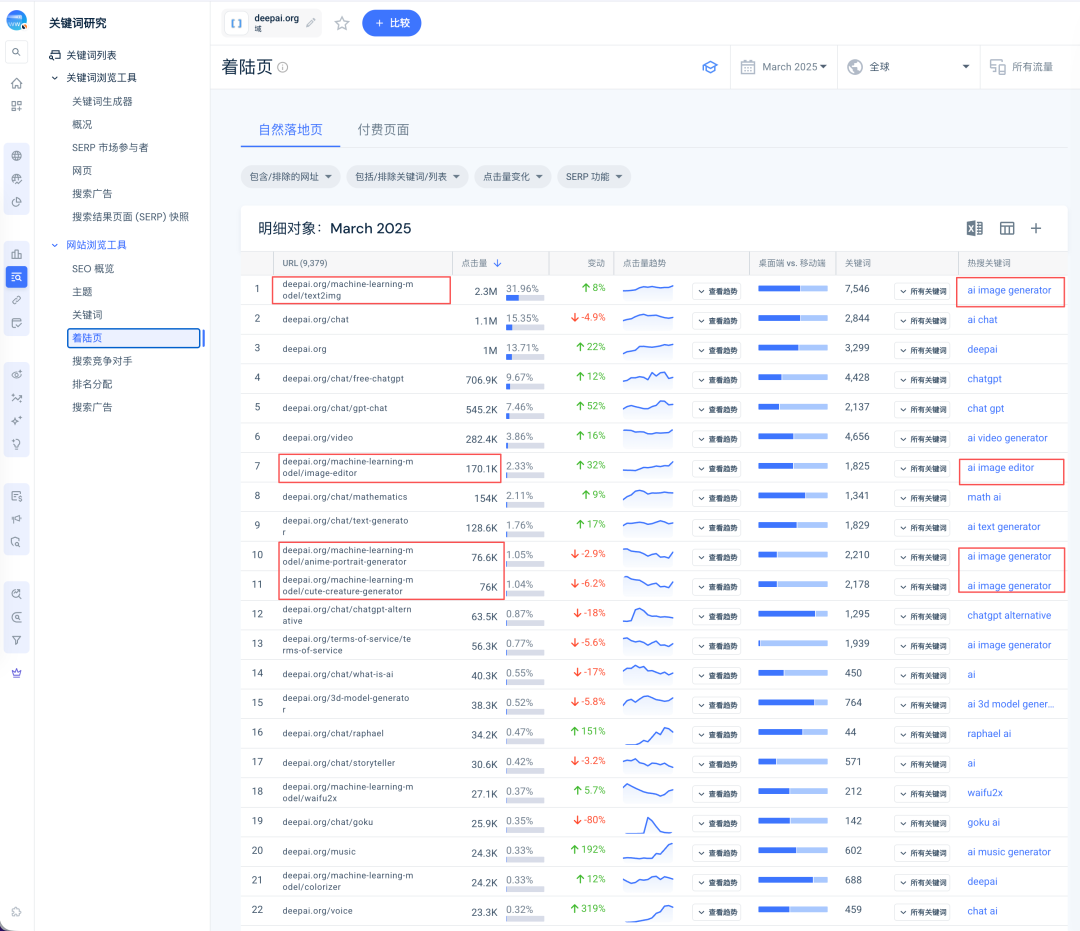Open the ai video generator keyword link

point(1007,438)
